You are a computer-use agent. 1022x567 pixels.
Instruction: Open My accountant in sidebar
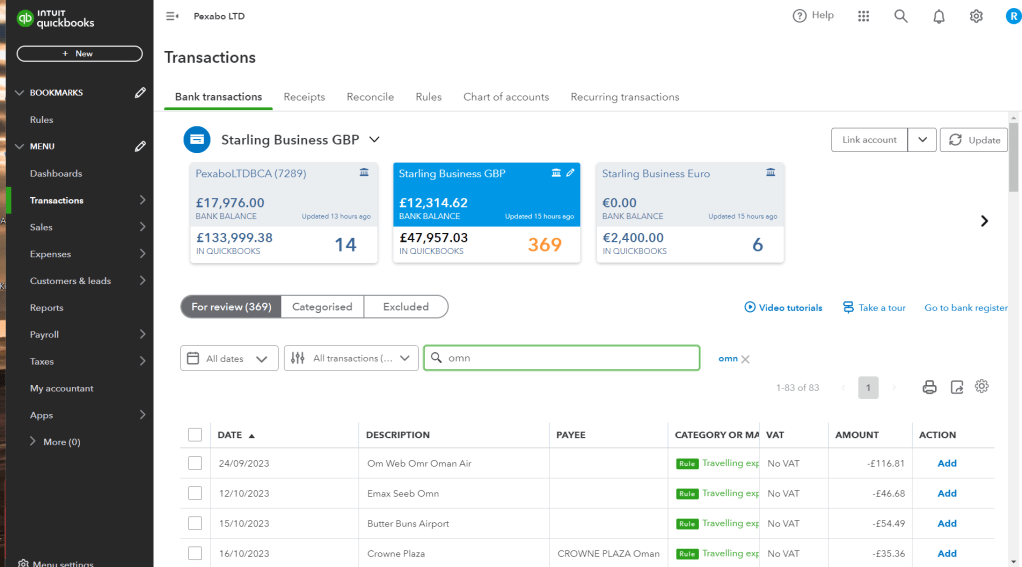click(62, 388)
